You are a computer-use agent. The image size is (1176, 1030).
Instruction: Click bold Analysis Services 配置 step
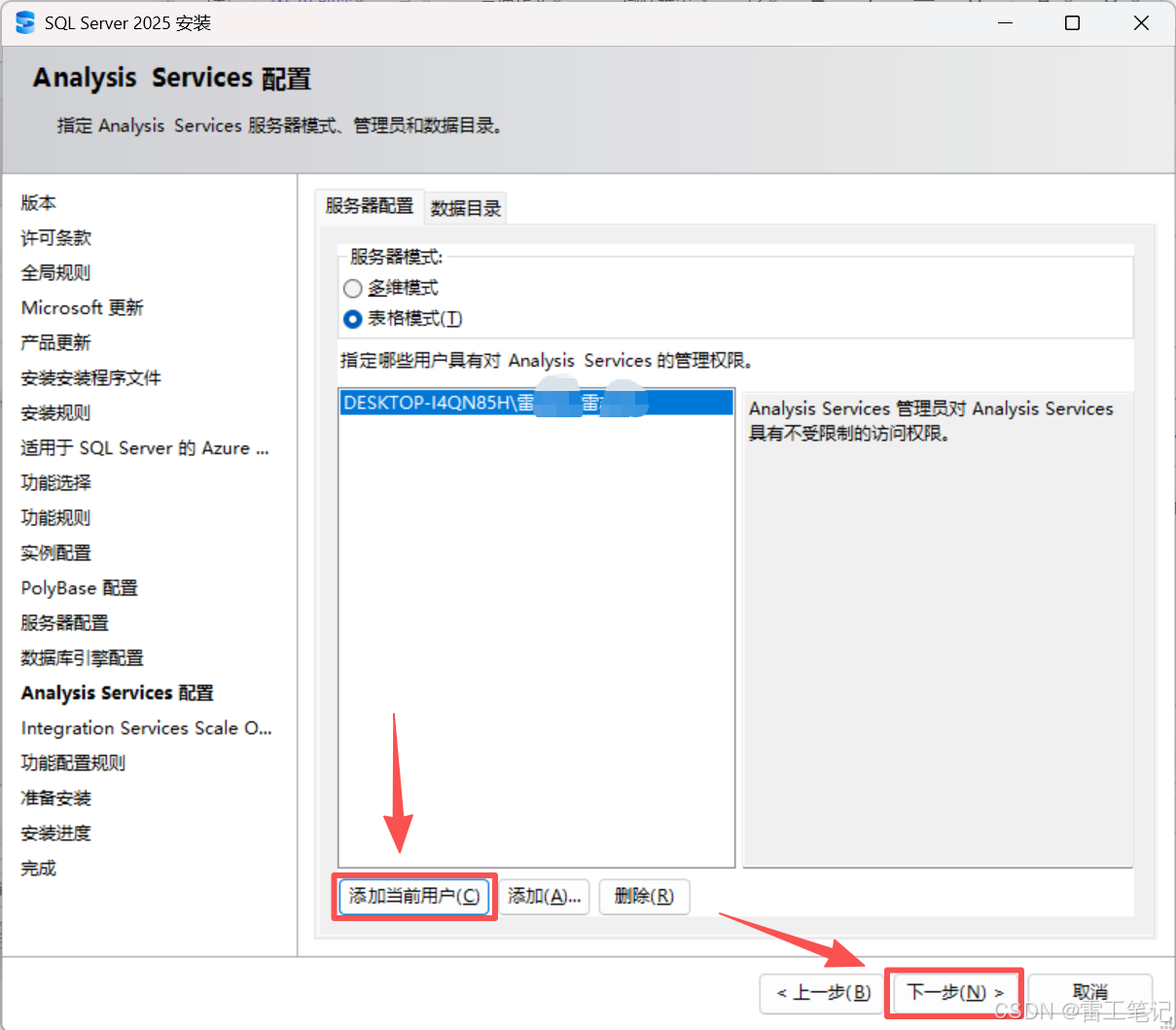pos(118,693)
